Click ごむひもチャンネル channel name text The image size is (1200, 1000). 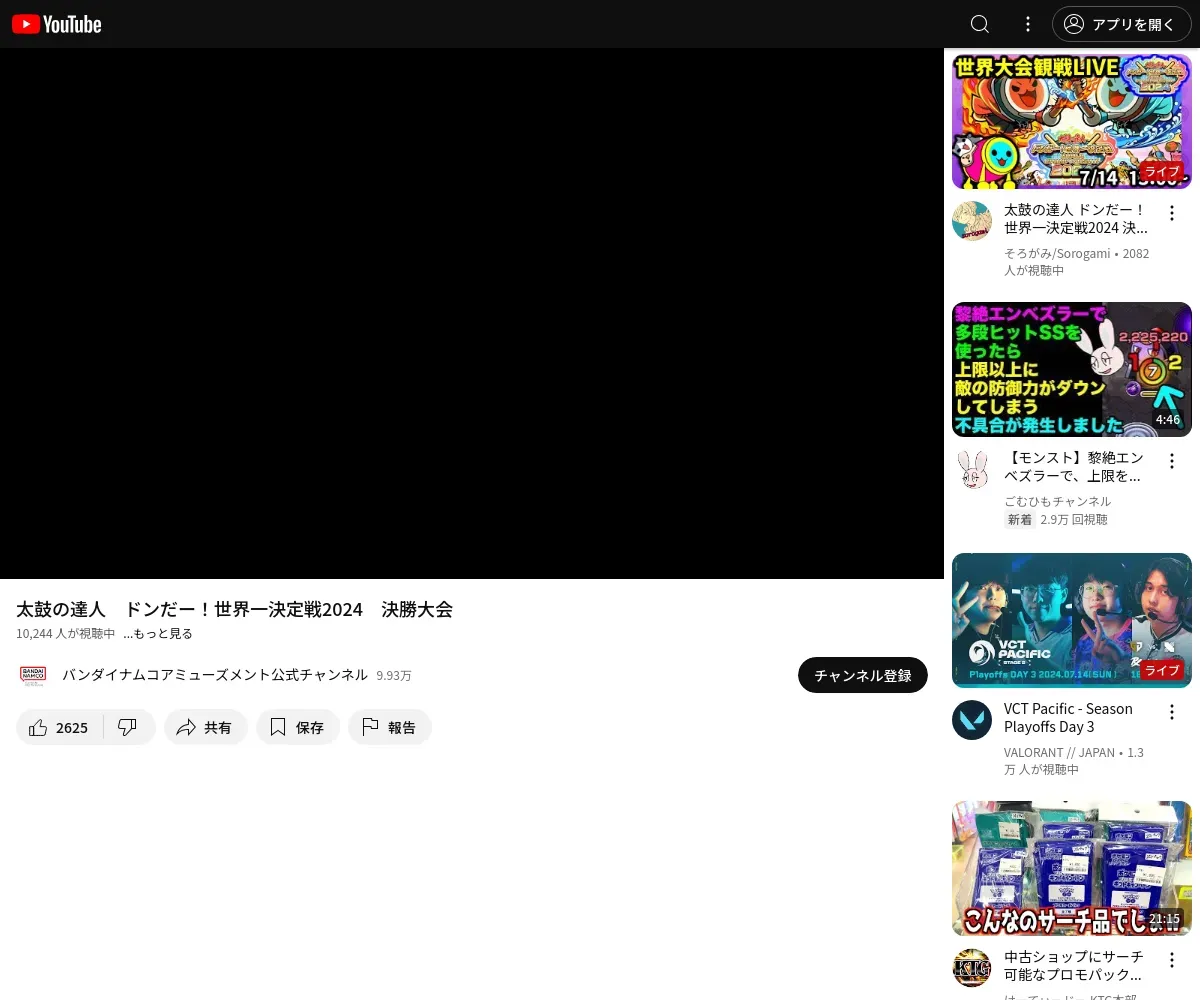click(1057, 502)
